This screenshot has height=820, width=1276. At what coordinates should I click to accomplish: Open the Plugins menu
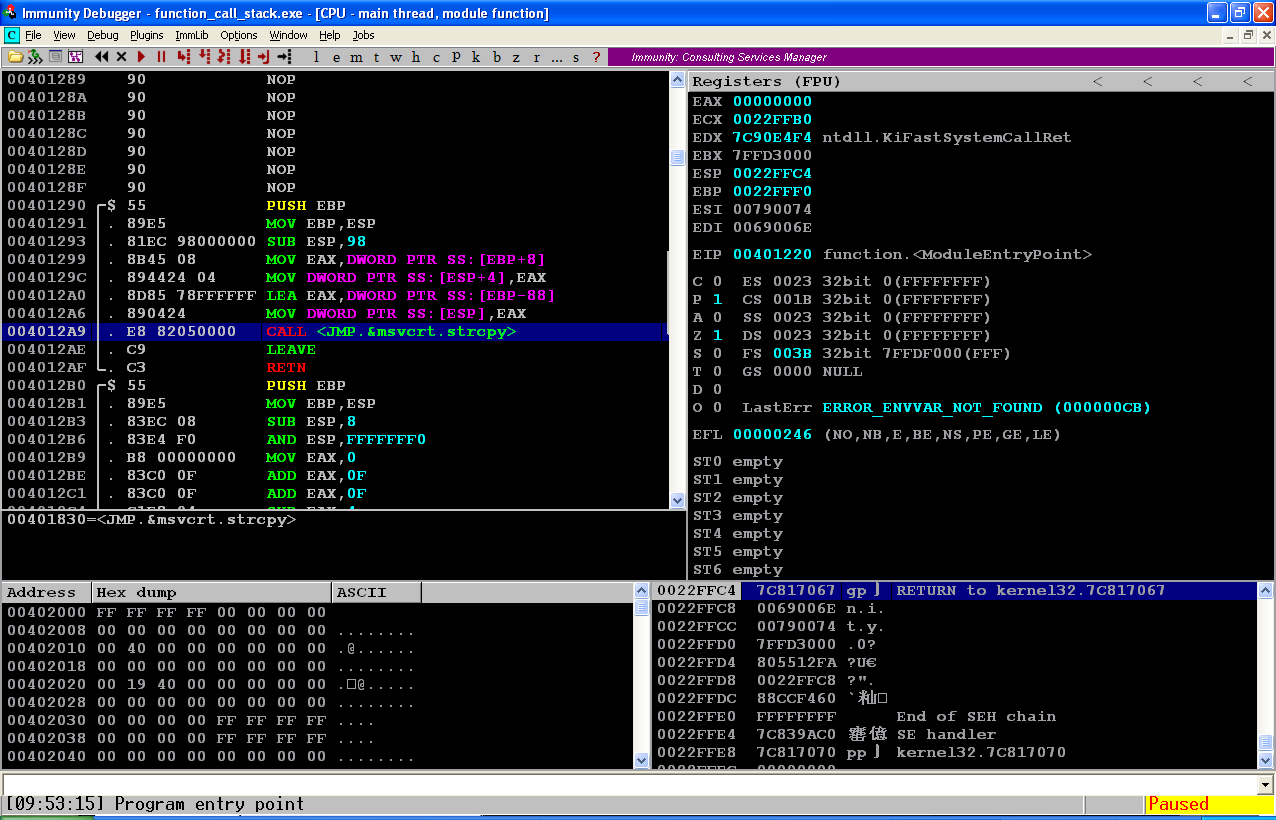coord(147,35)
